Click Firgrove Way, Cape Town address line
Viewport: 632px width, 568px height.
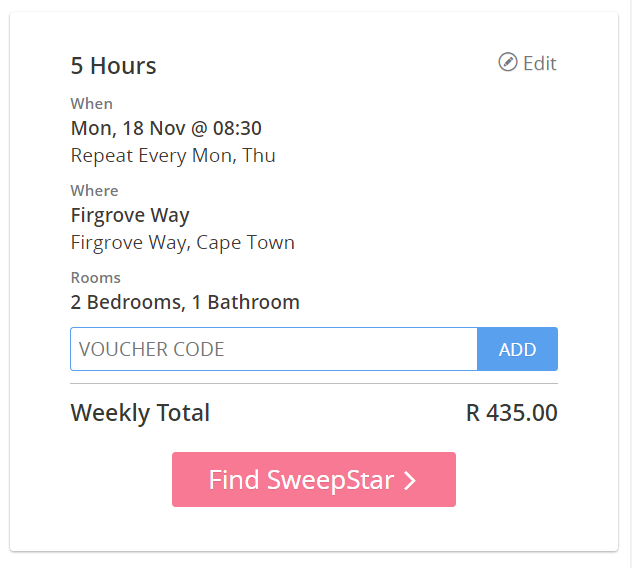pyautogui.click(x=183, y=243)
